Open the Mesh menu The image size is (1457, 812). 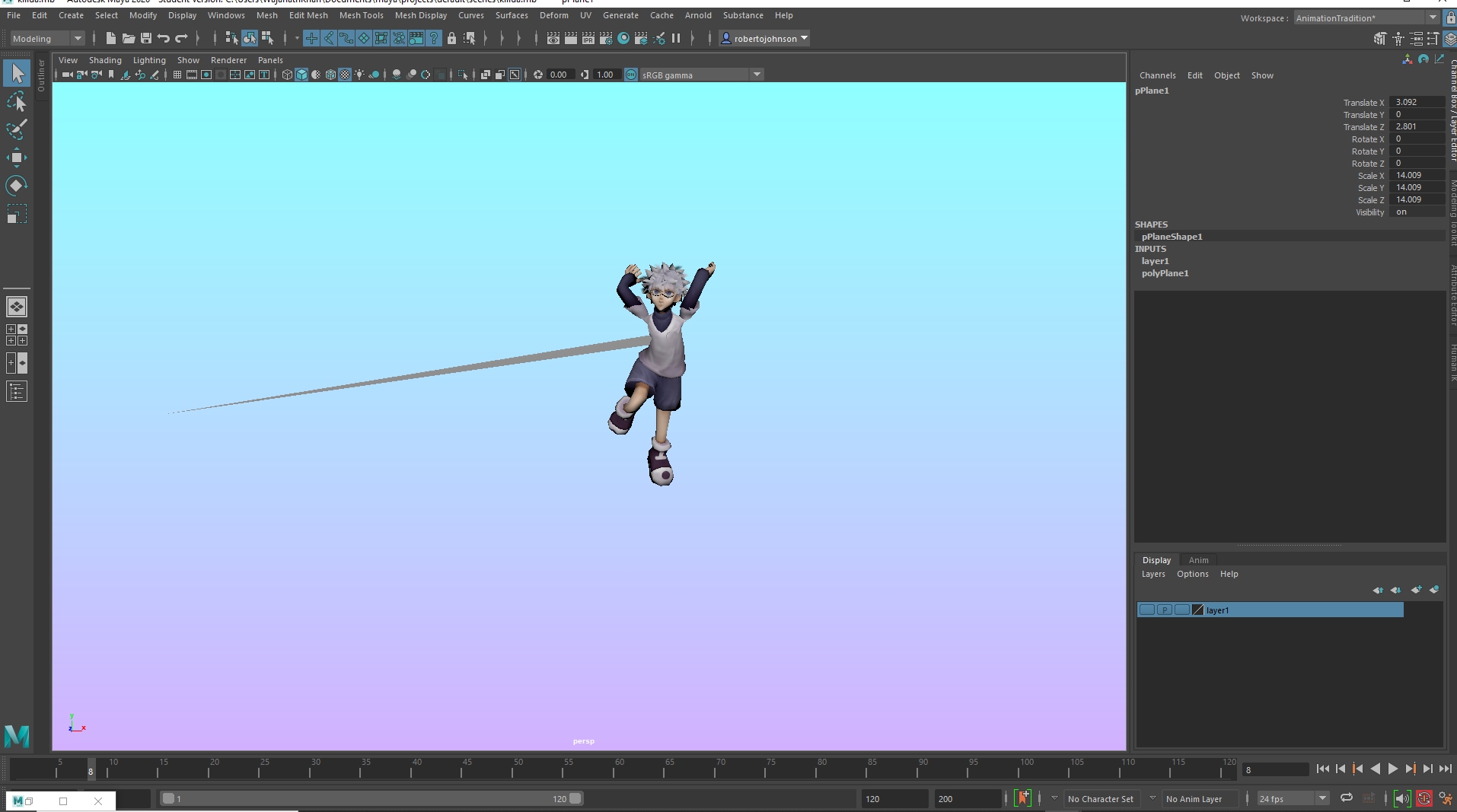tap(267, 14)
